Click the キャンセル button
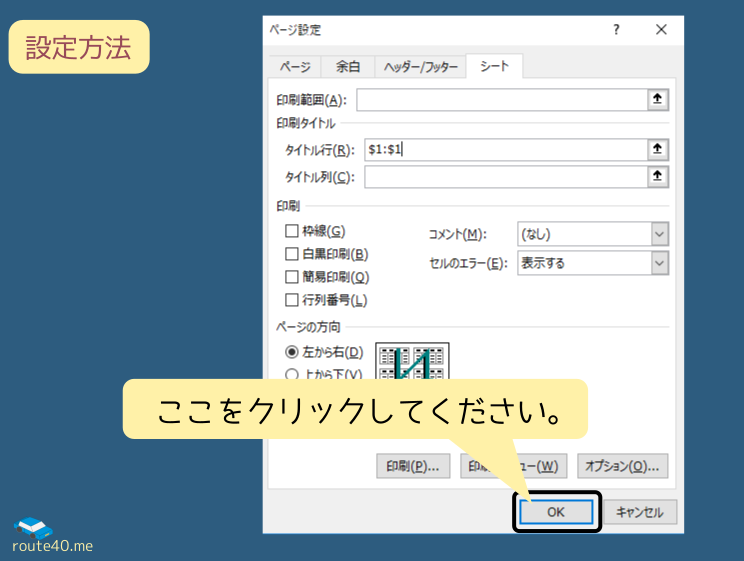Image resolution: width=744 pixels, height=561 pixels. pyautogui.click(x=640, y=512)
